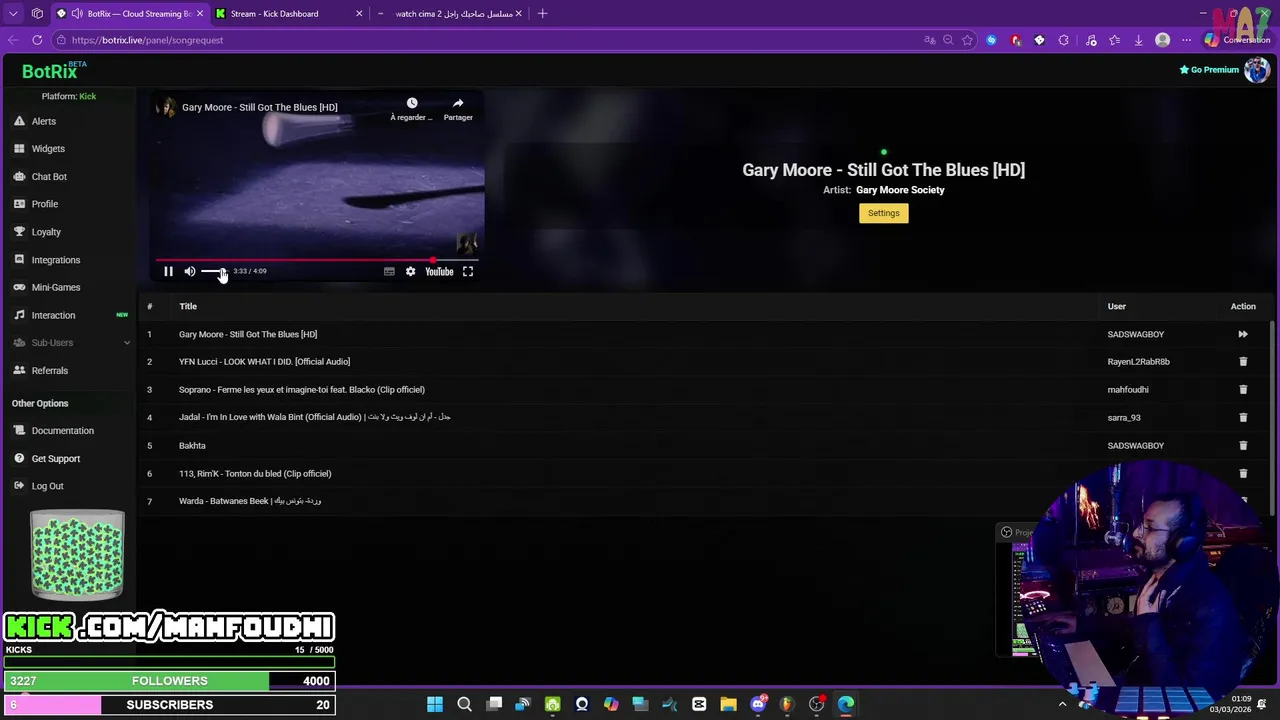Expand the Sub-Users menu chevron

126,343
